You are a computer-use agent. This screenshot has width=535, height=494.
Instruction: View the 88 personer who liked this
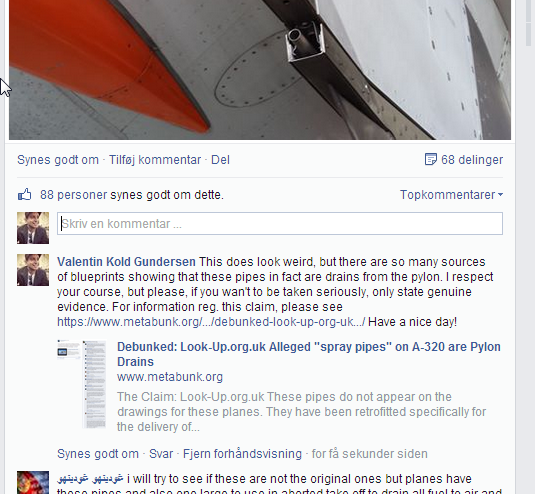click(x=74, y=195)
